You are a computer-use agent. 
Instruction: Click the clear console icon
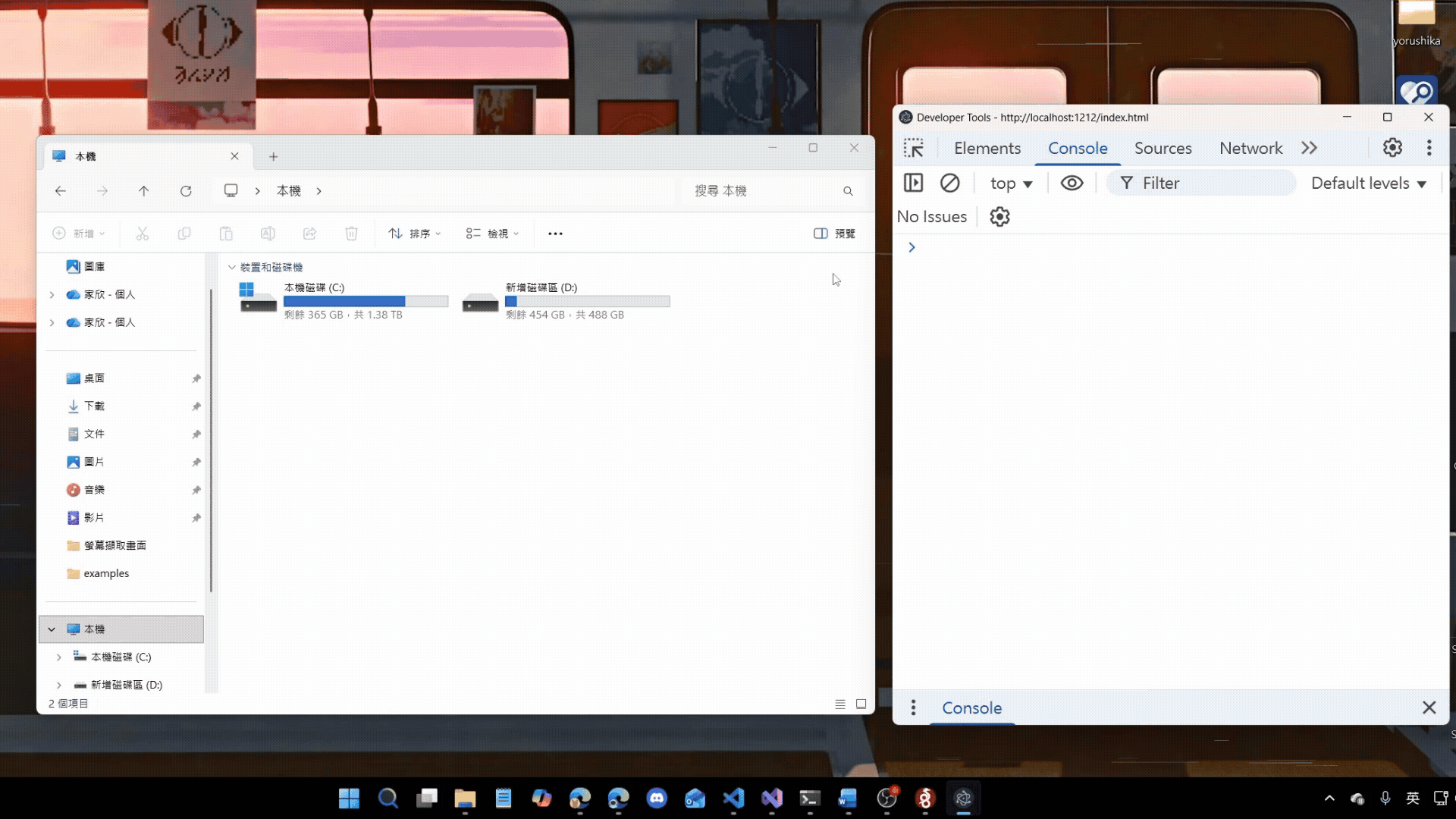click(x=949, y=183)
